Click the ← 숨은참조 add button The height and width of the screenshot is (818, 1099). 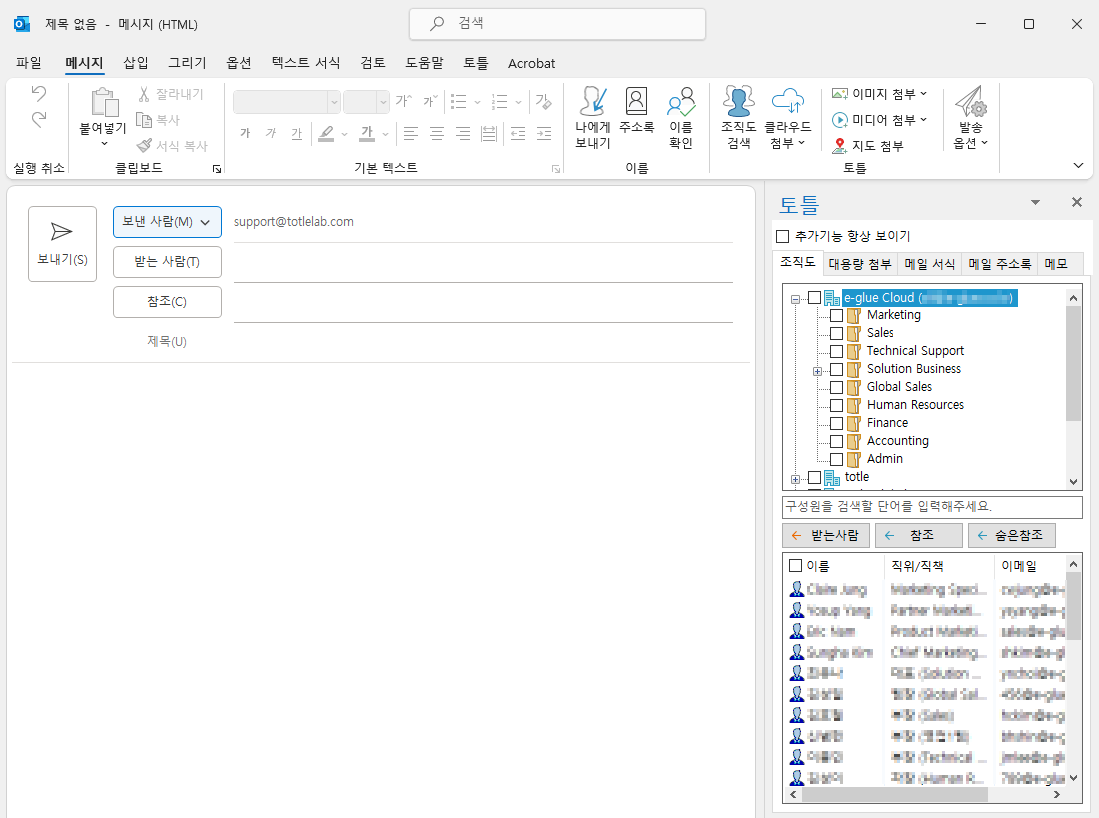click(1011, 536)
